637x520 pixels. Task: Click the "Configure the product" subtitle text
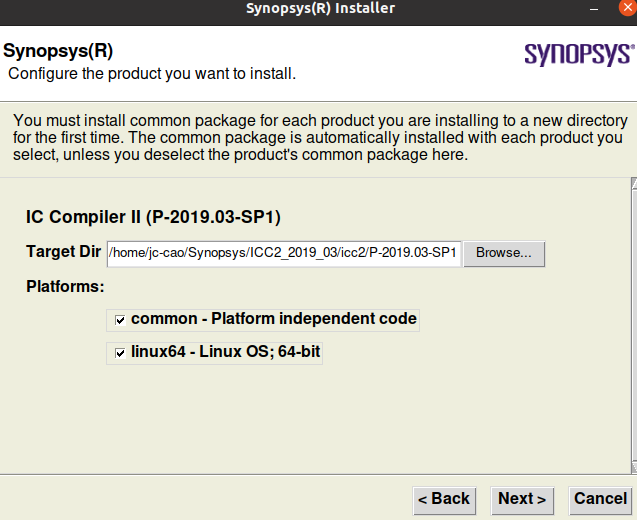coord(152,73)
